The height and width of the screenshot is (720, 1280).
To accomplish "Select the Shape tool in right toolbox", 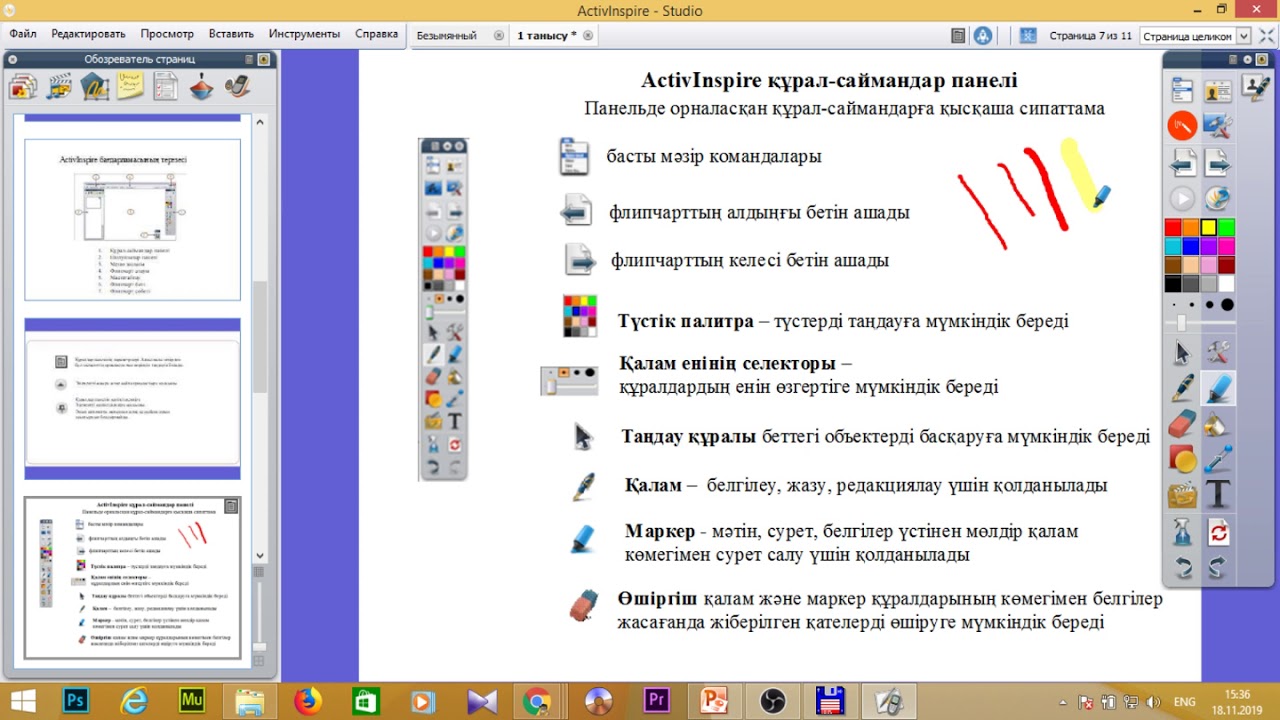I will point(1183,459).
